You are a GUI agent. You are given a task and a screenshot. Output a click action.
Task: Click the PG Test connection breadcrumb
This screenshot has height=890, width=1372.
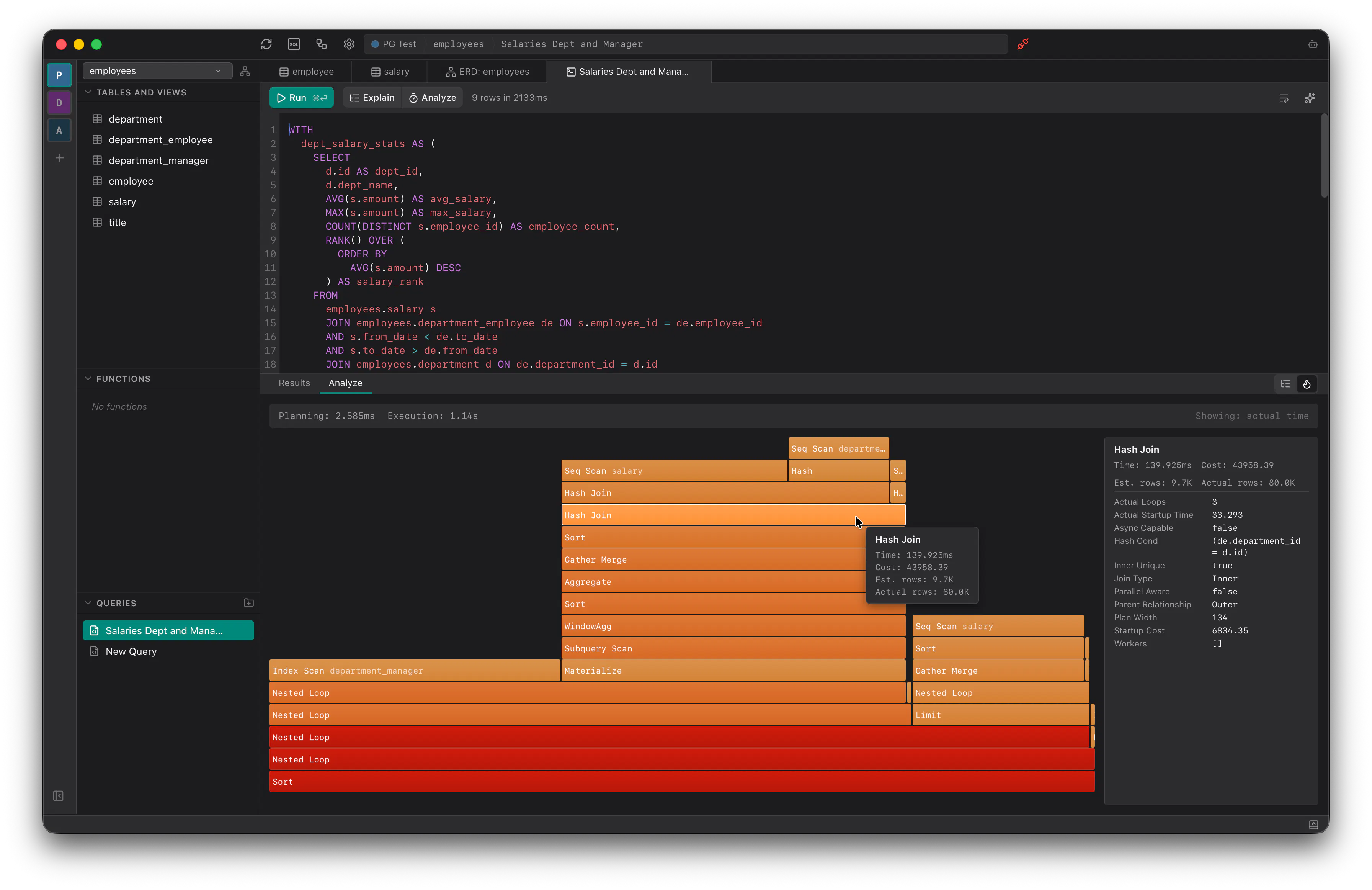point(394,44)
